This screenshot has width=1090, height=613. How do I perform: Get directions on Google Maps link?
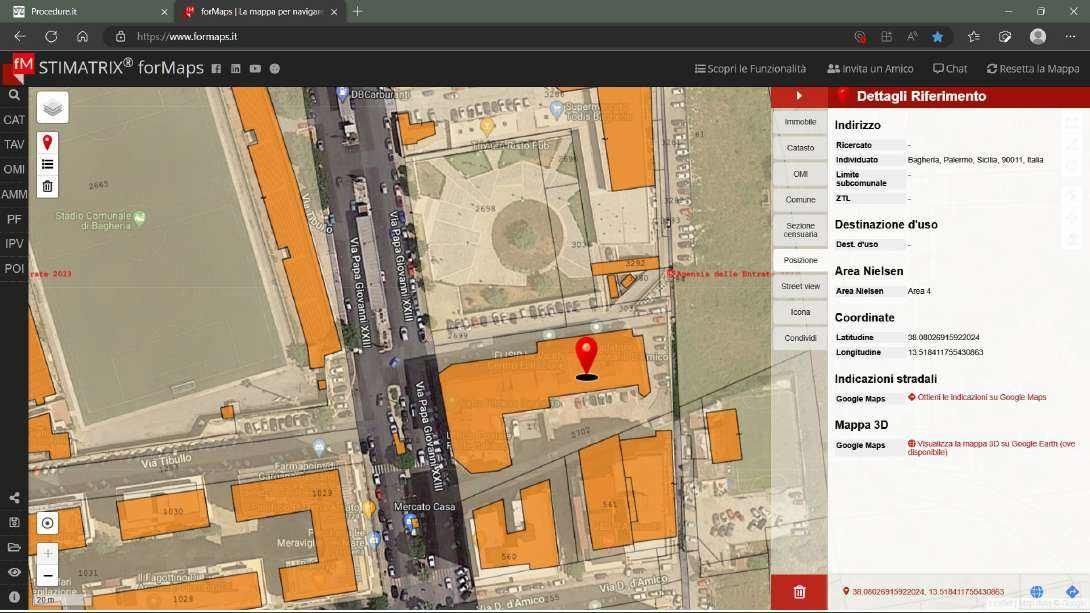tap(981, 398)
